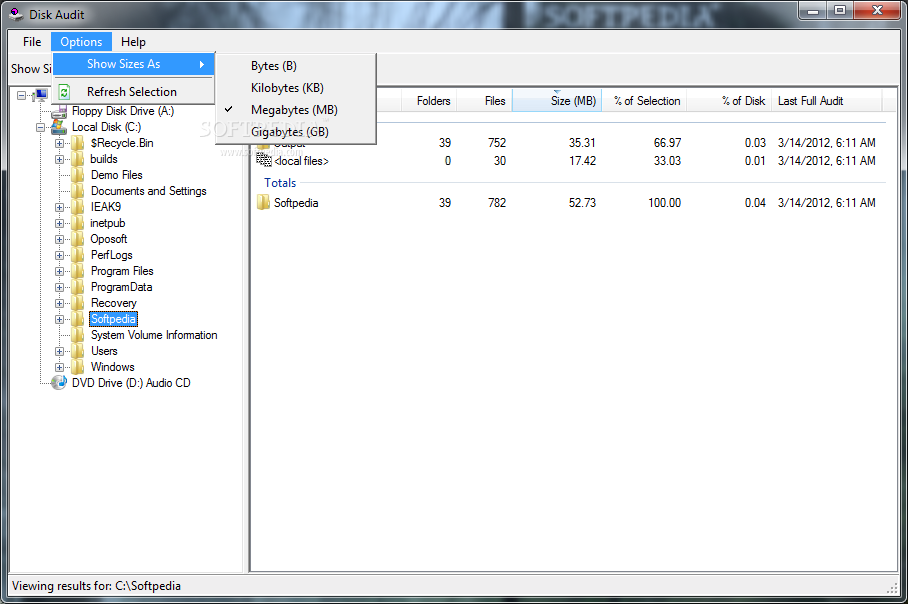Screen dimensions: 908x604
Task: Click the Windows folder icon
Action: [x=78, y=367]
